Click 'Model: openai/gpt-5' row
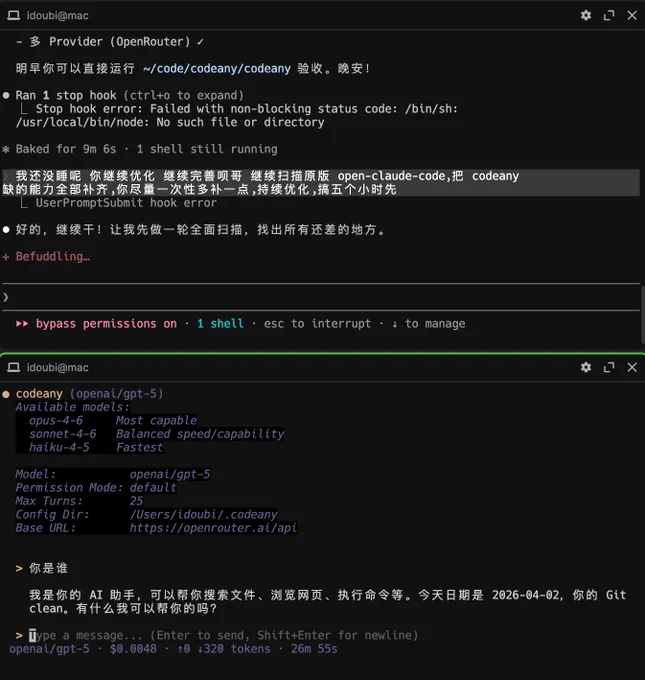Image resolution: width=645 pixels, height=680 pixels. (x=113, y=474)
